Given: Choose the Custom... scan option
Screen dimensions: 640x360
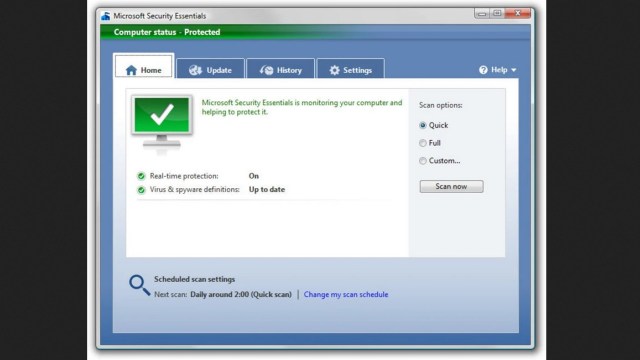Looking at the screenshot, I should (x=440, y=161).
